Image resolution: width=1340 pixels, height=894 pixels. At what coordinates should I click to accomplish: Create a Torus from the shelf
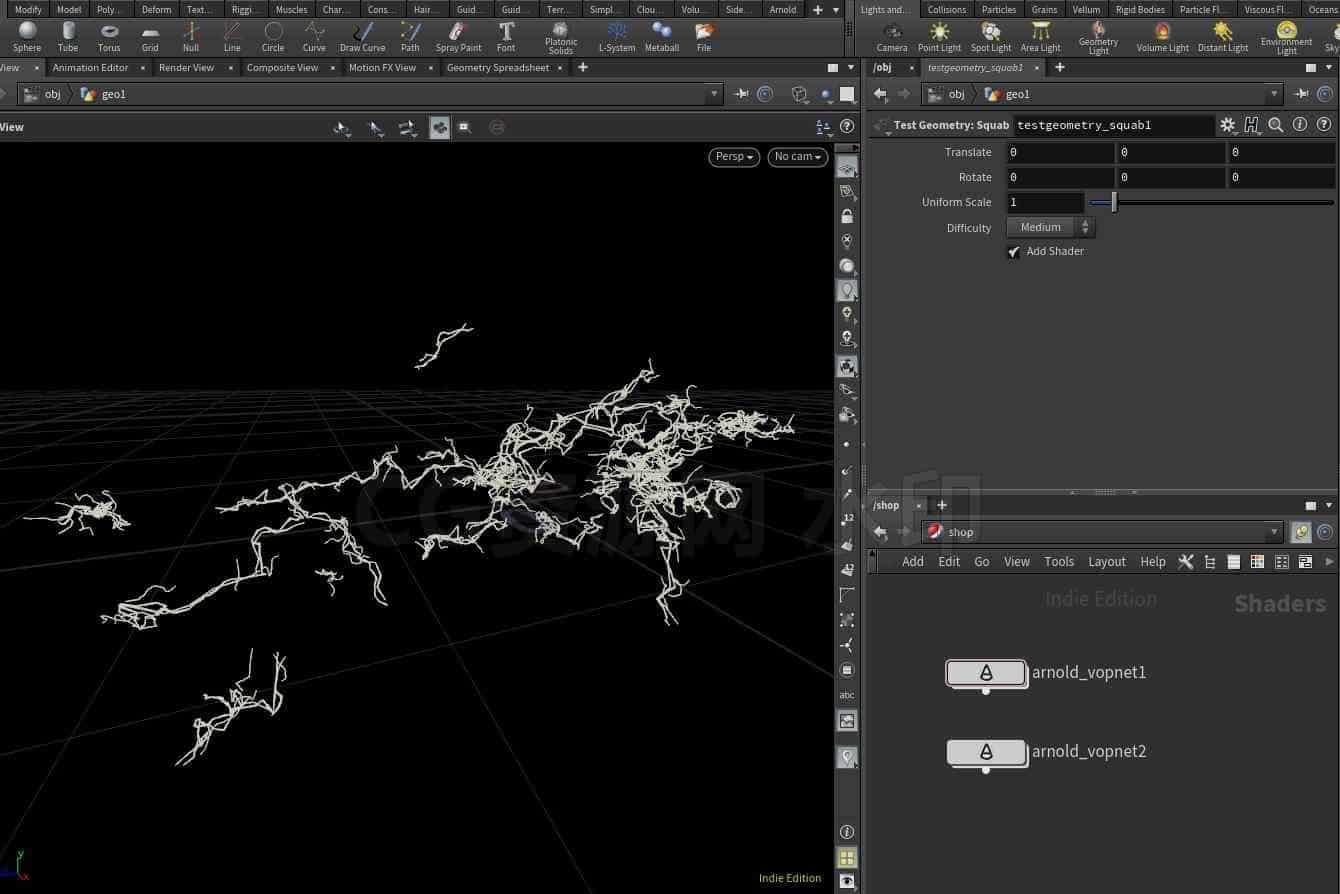pos(109,37)
